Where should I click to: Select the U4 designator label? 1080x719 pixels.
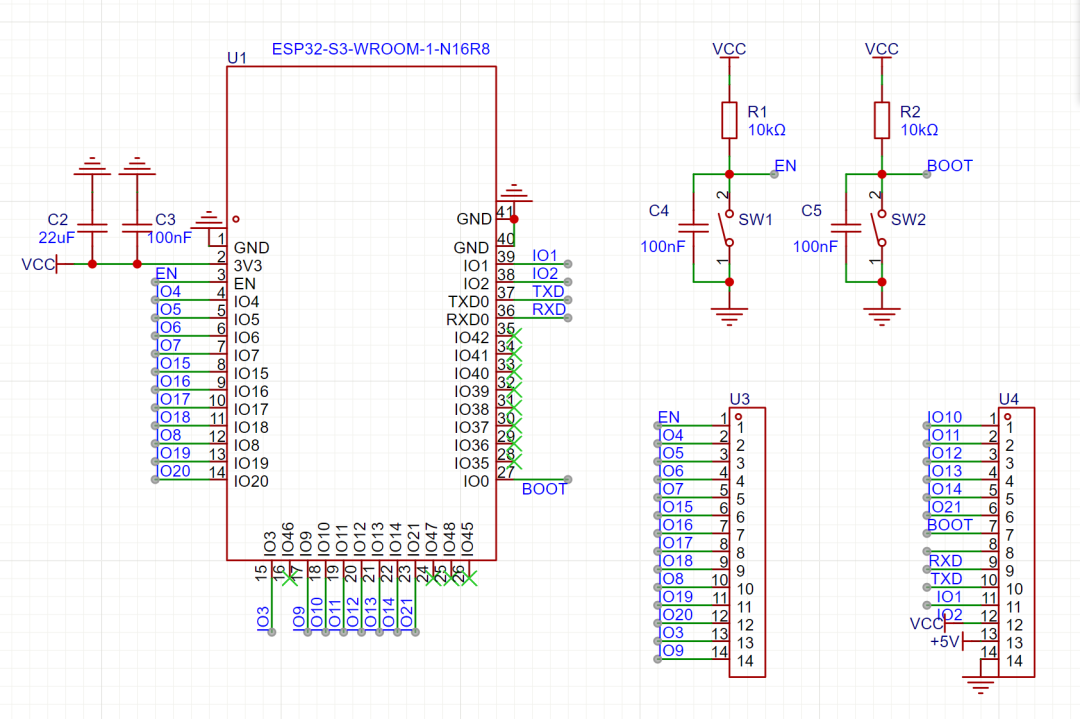1009,399
